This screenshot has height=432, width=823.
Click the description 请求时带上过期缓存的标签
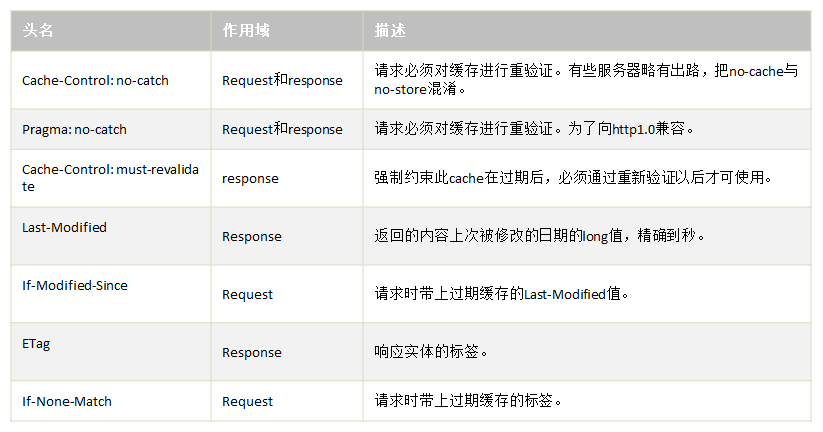pos(468,401)
